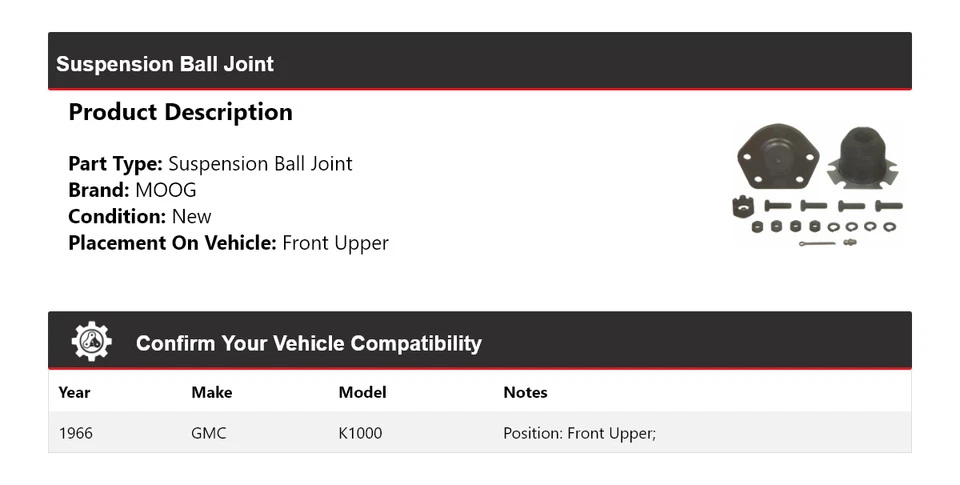Click the Position: Front Upper note
960x485 pixels.
(579, 433)
